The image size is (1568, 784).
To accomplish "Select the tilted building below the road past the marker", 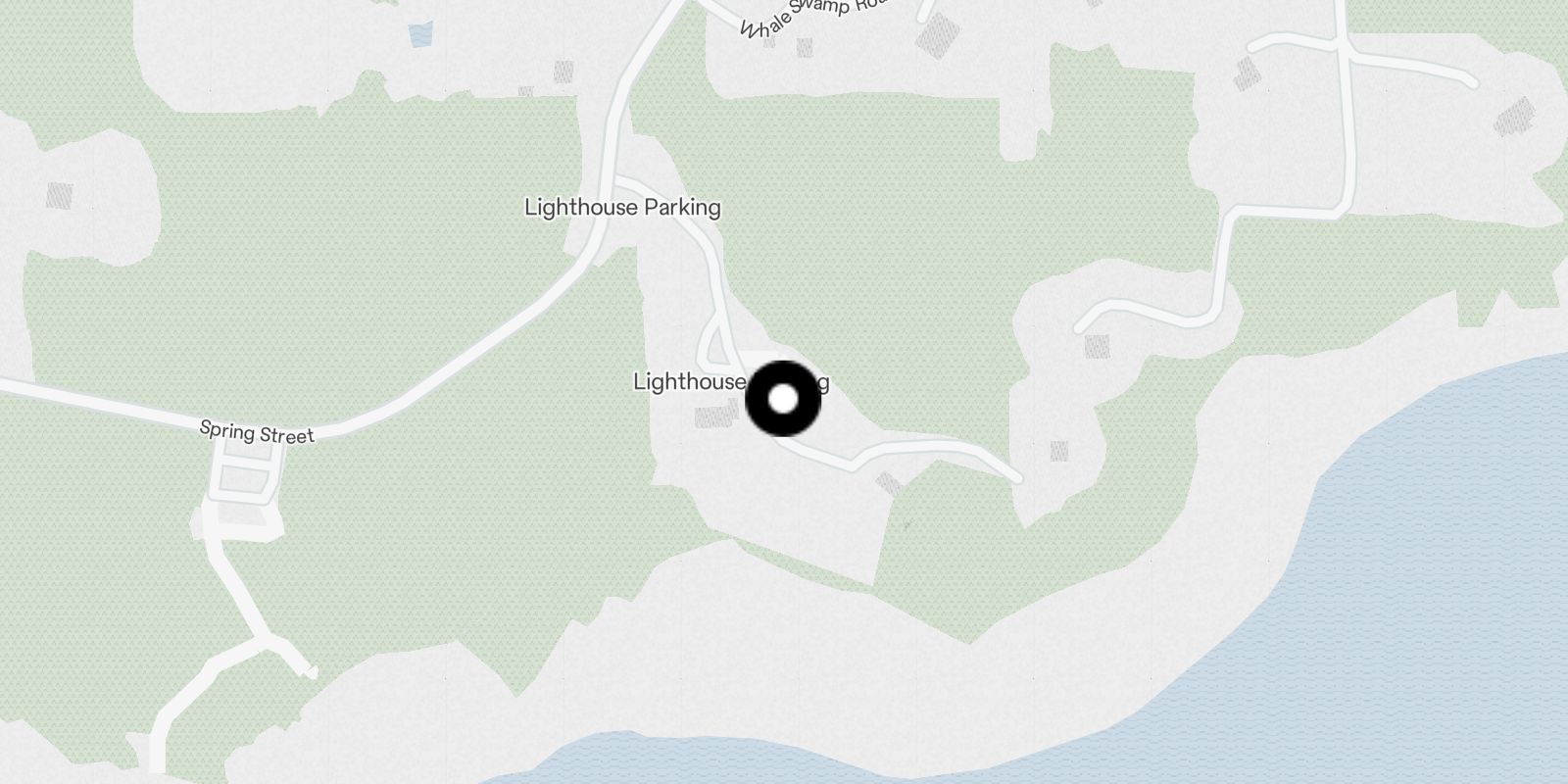I will click(889, 484).
